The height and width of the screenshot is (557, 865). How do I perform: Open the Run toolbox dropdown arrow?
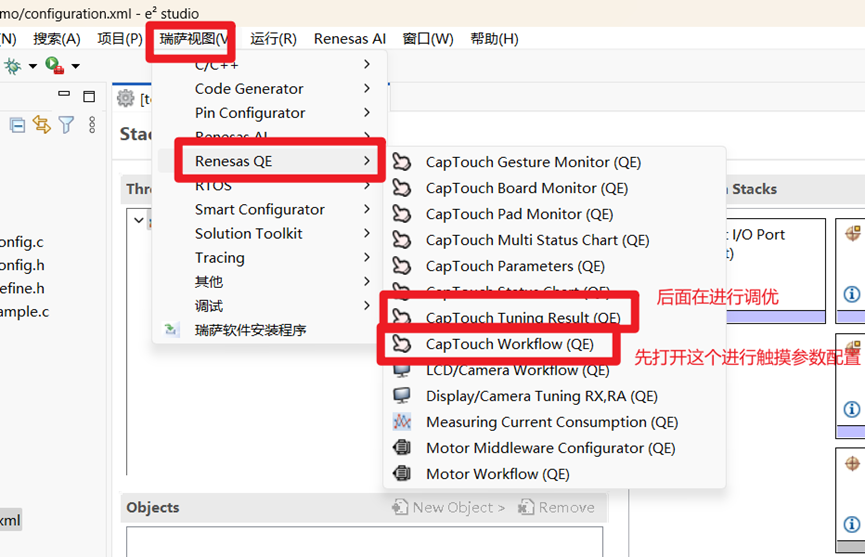[x=76, y=66]
